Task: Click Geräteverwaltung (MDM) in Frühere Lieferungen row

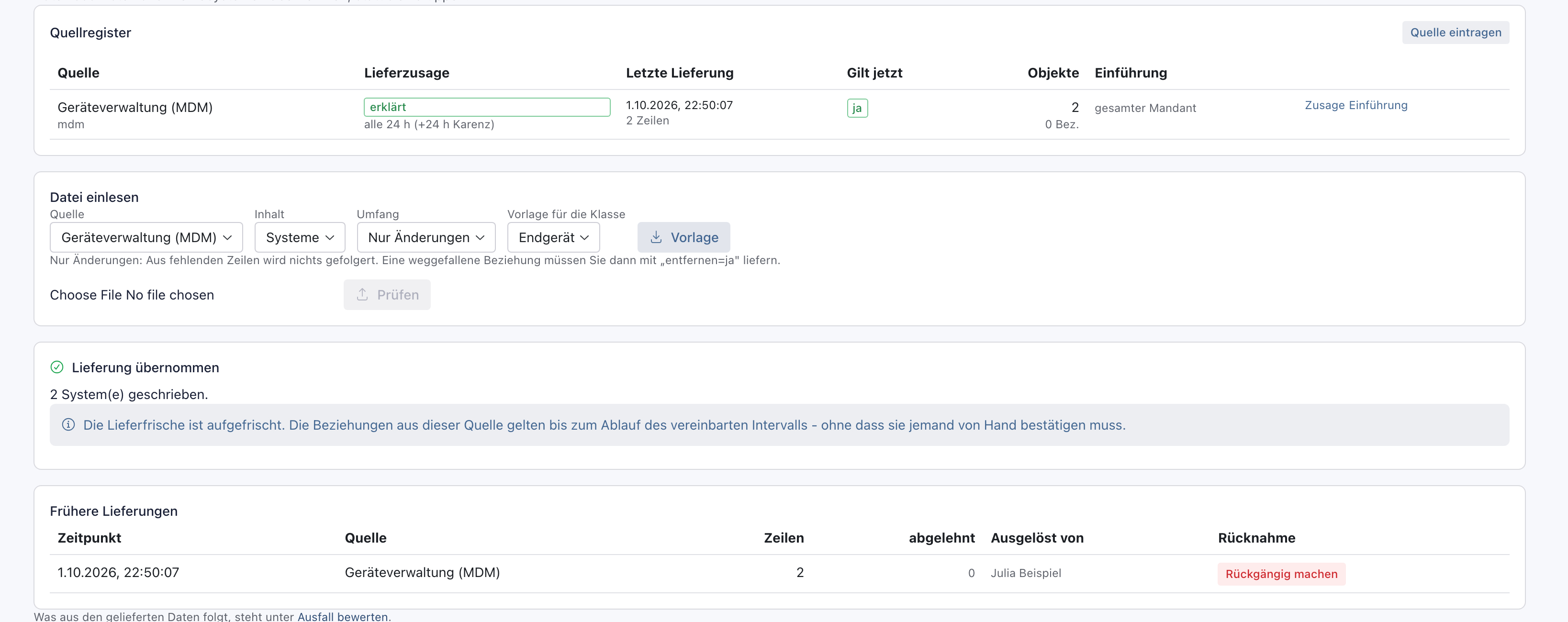Action: tap(422, 572)
